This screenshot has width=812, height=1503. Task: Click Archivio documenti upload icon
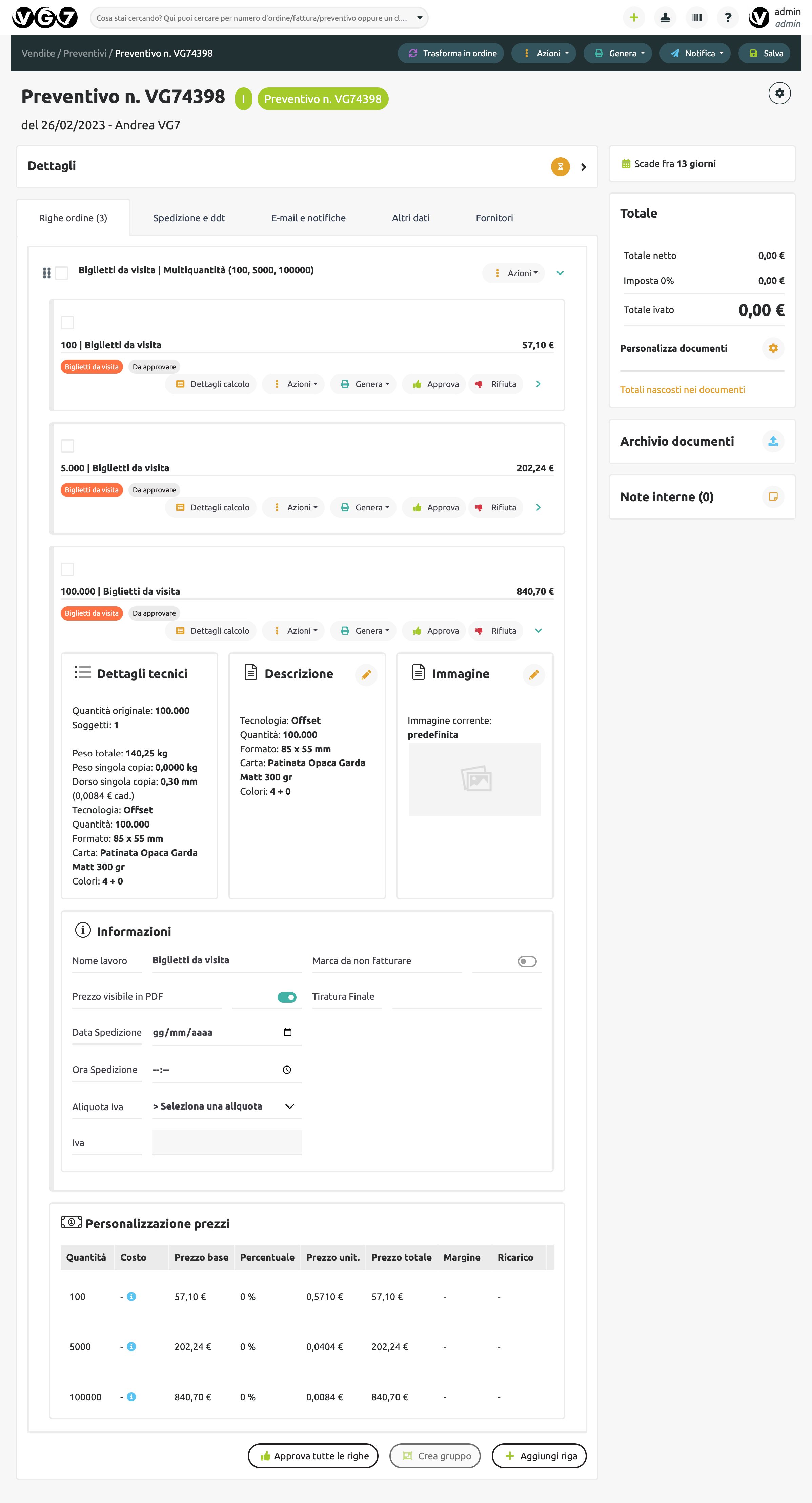773,442
